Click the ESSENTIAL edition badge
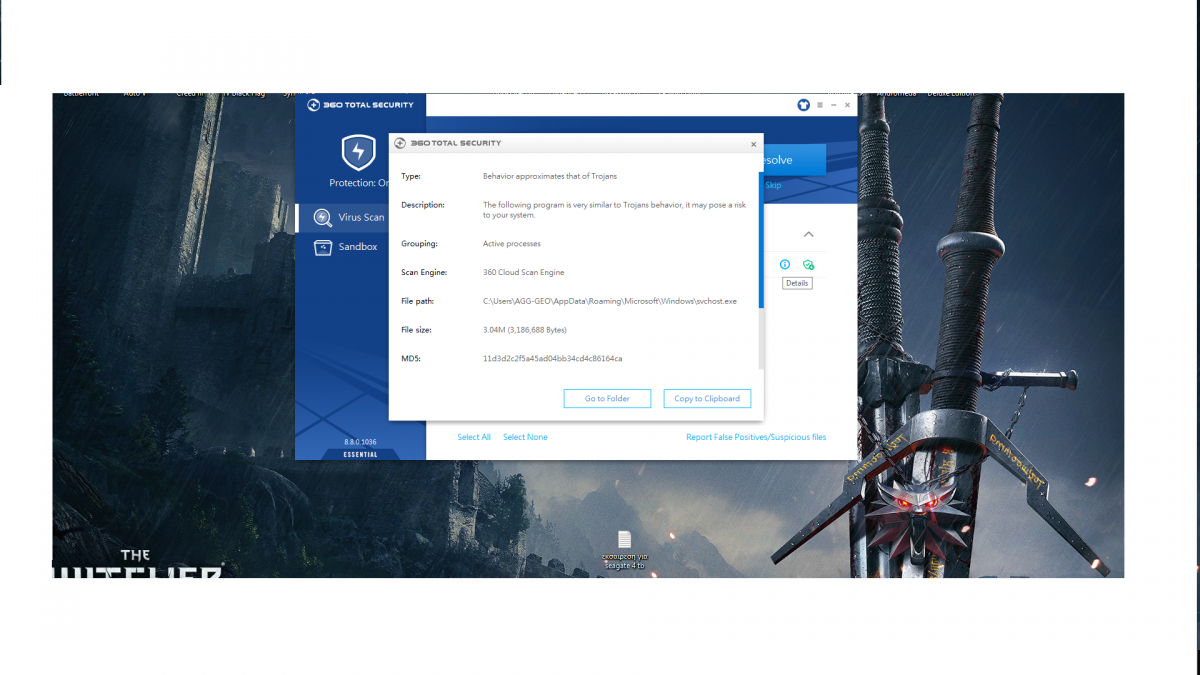1200x675 pixels. [x=360, y=454]
